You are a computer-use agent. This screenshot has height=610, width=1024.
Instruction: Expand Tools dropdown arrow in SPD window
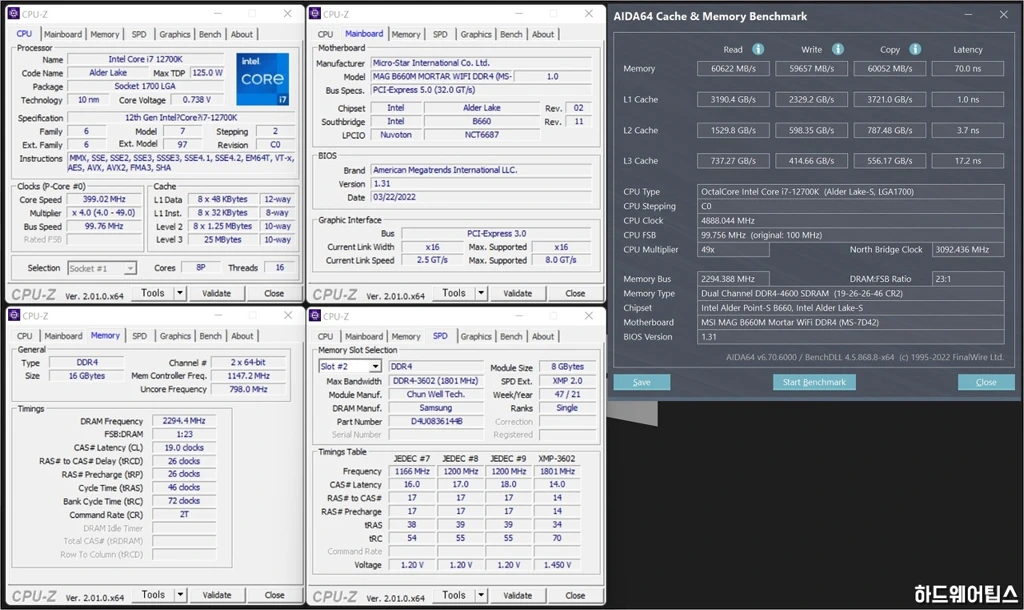tap(481, 595)
